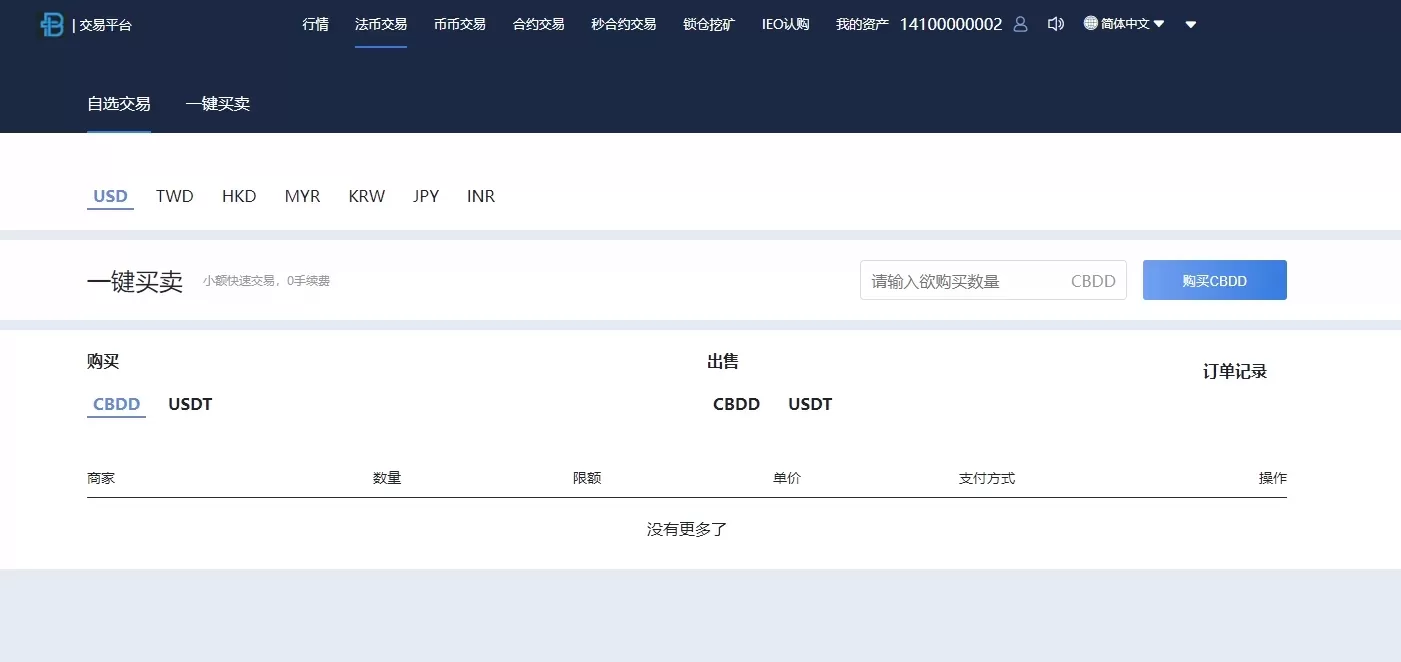
Task: Click the speaker announcement icon
Action: coord(1055,24)
